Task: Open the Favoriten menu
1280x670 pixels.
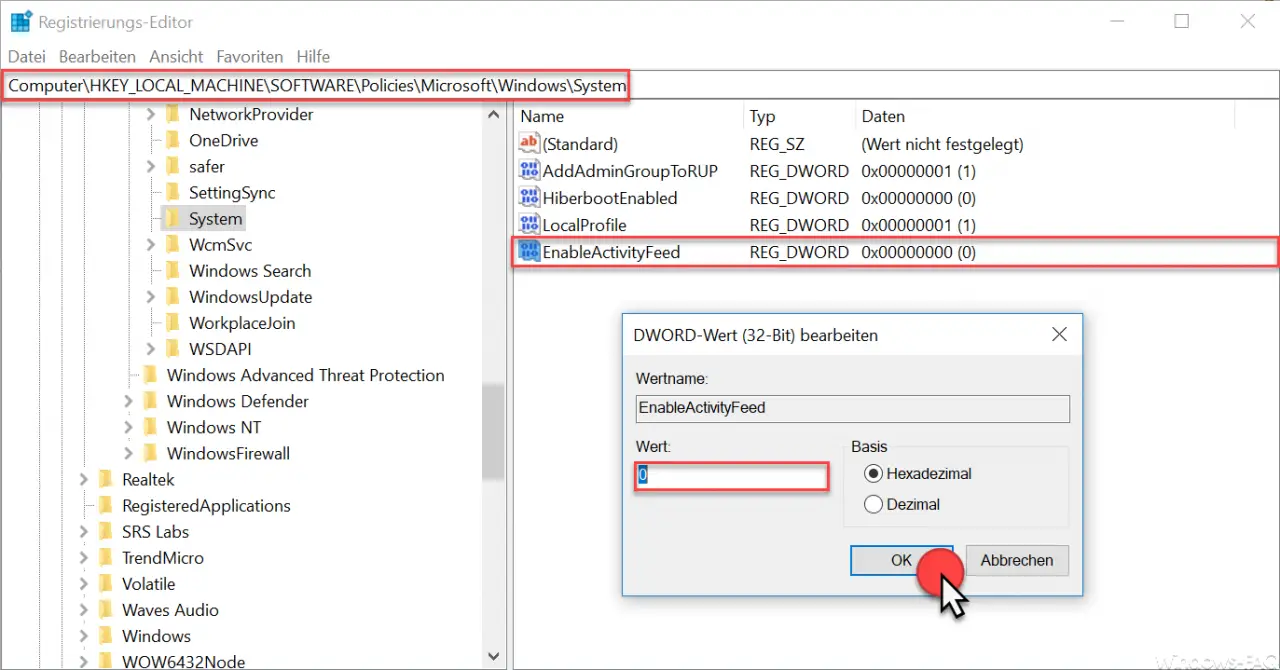Action: pos(250,57)
